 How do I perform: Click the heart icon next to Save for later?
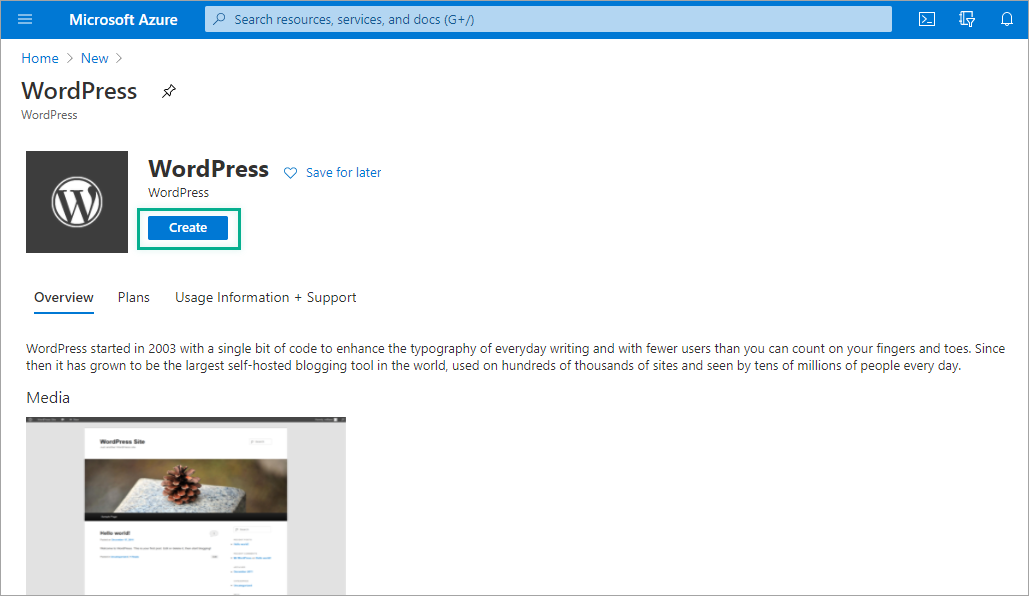pos(290,173)
